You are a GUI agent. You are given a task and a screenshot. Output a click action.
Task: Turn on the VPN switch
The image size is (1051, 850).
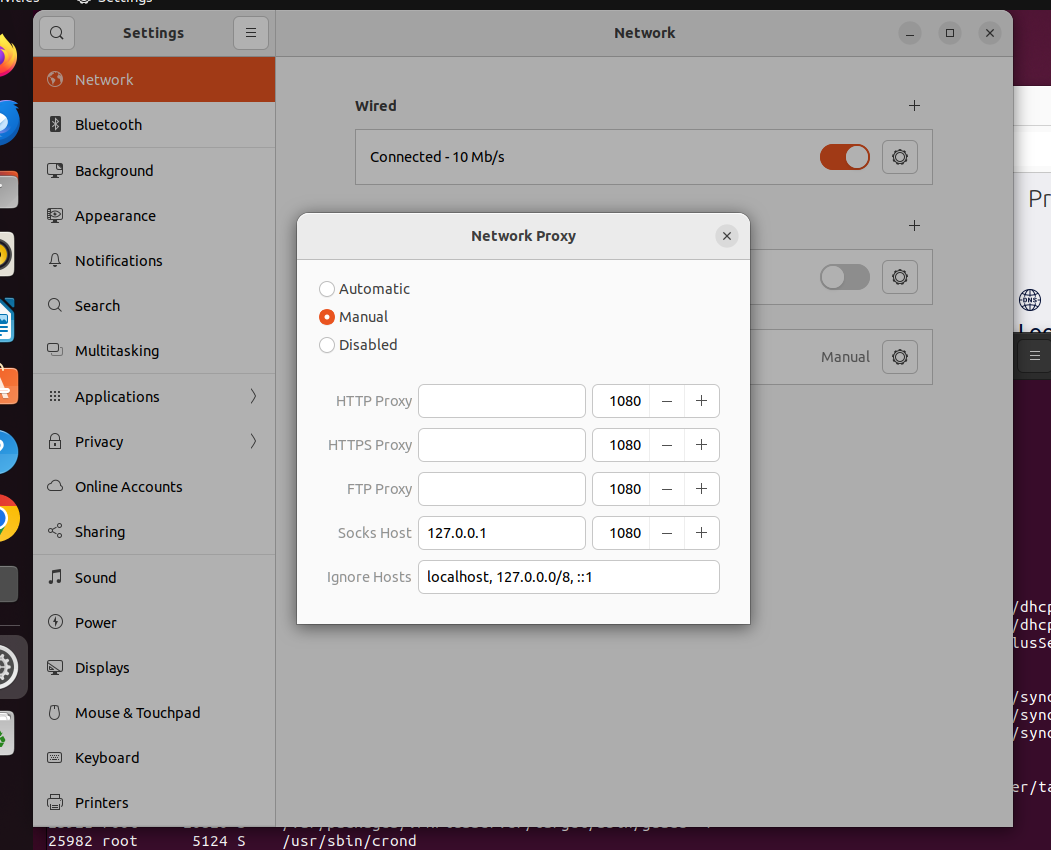(845, 277)
